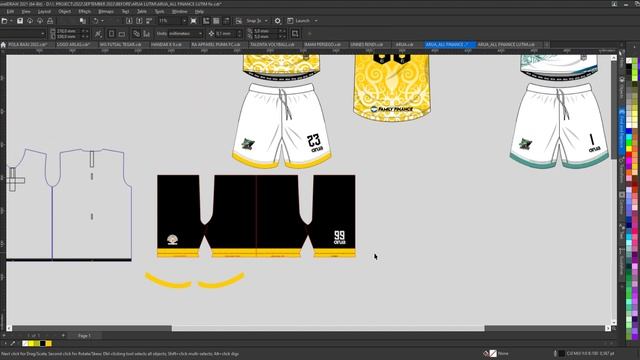Click the fill bucket indicator in status bar

(486, 353)
